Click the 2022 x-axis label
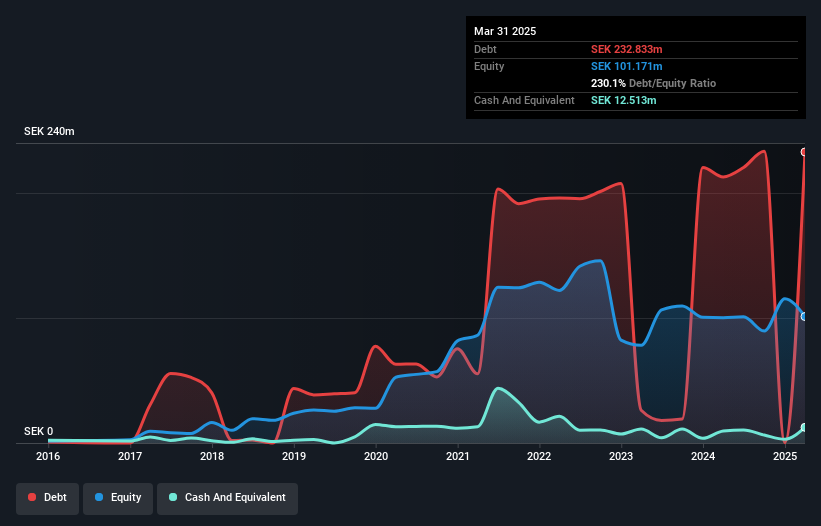 coord(539,456)
